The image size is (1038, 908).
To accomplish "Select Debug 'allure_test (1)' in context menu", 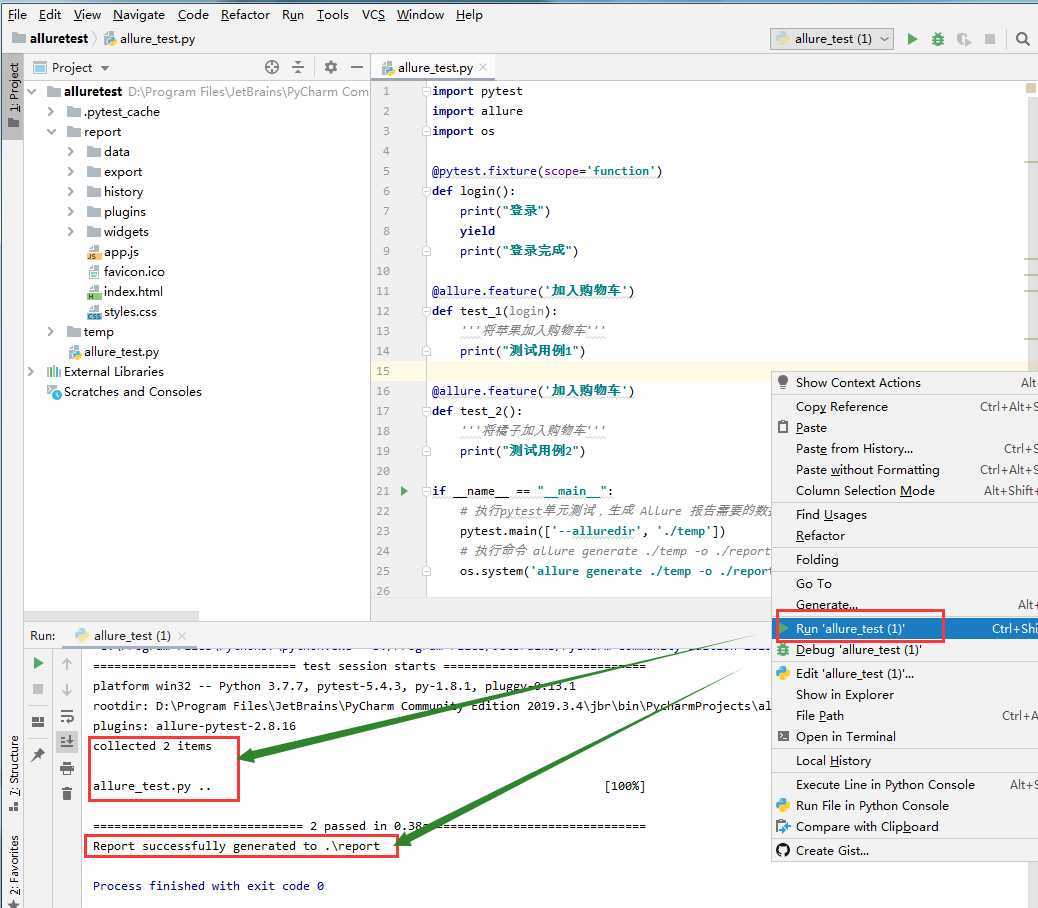I will (x=905, y=650).
